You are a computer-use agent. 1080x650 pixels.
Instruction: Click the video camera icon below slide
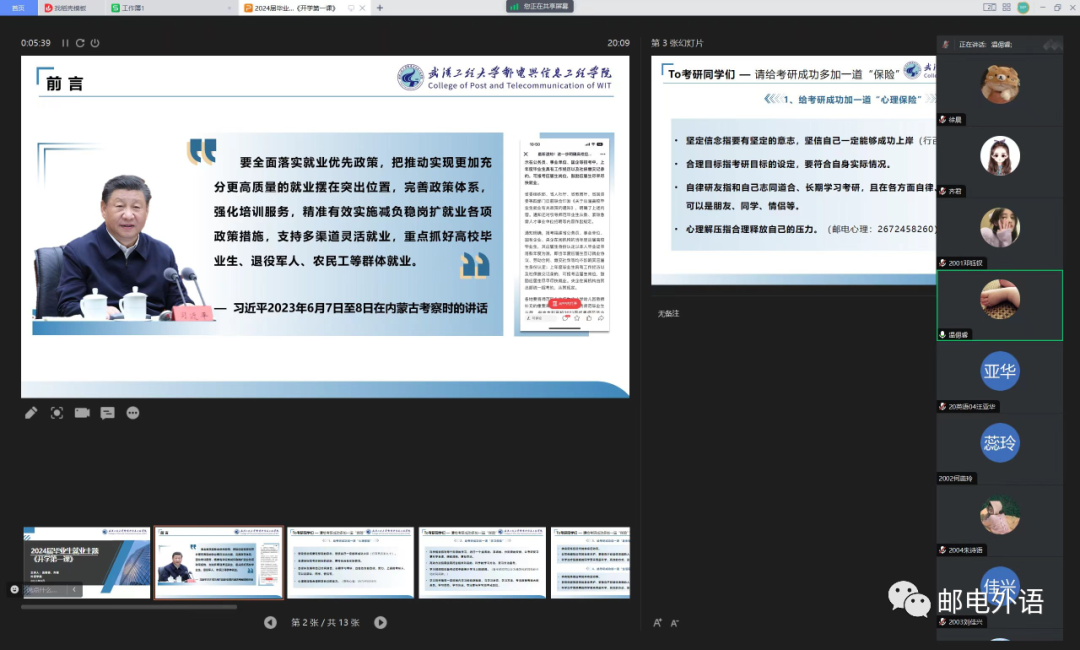(82, 413)
